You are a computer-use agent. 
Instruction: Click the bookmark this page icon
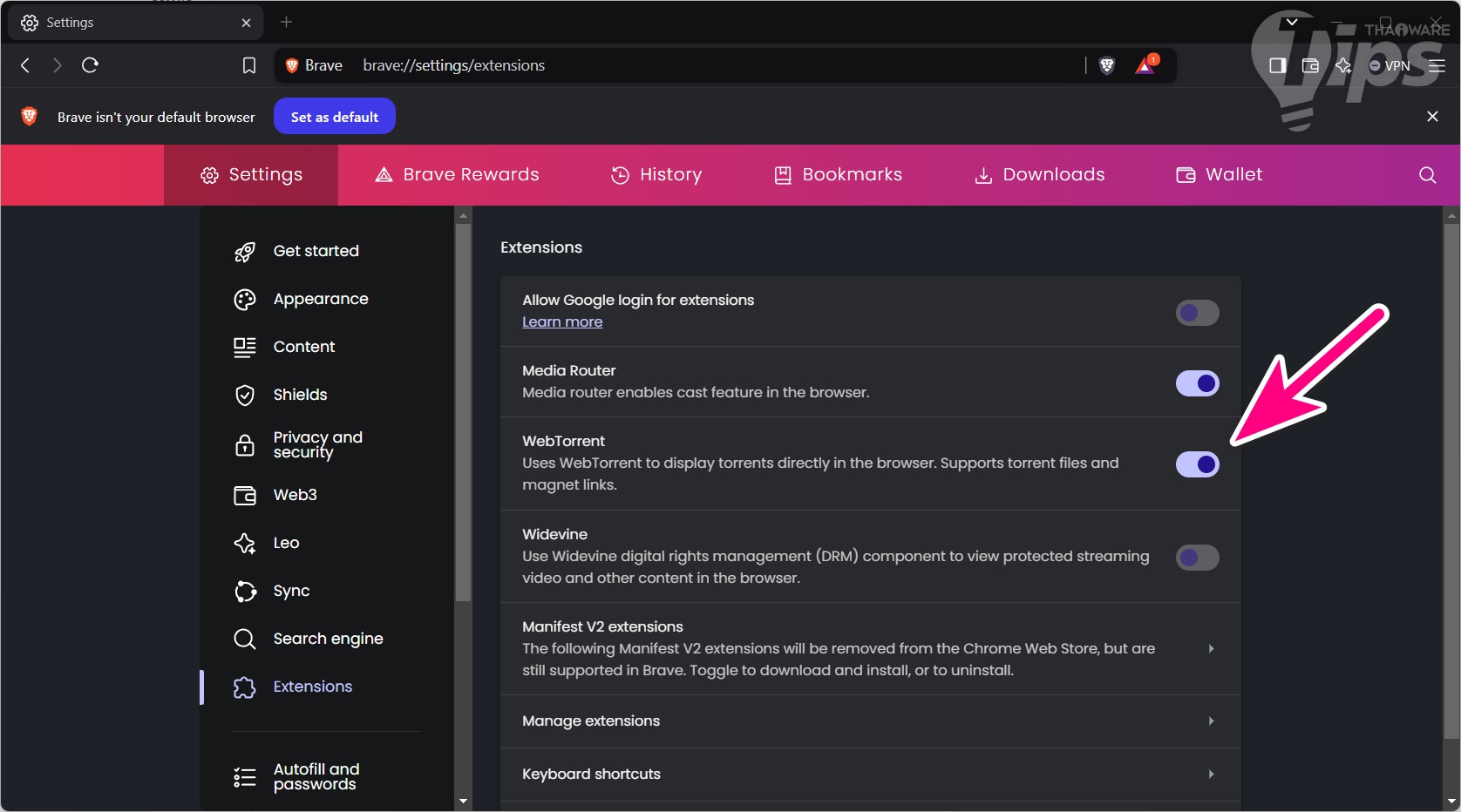[249, 65]
